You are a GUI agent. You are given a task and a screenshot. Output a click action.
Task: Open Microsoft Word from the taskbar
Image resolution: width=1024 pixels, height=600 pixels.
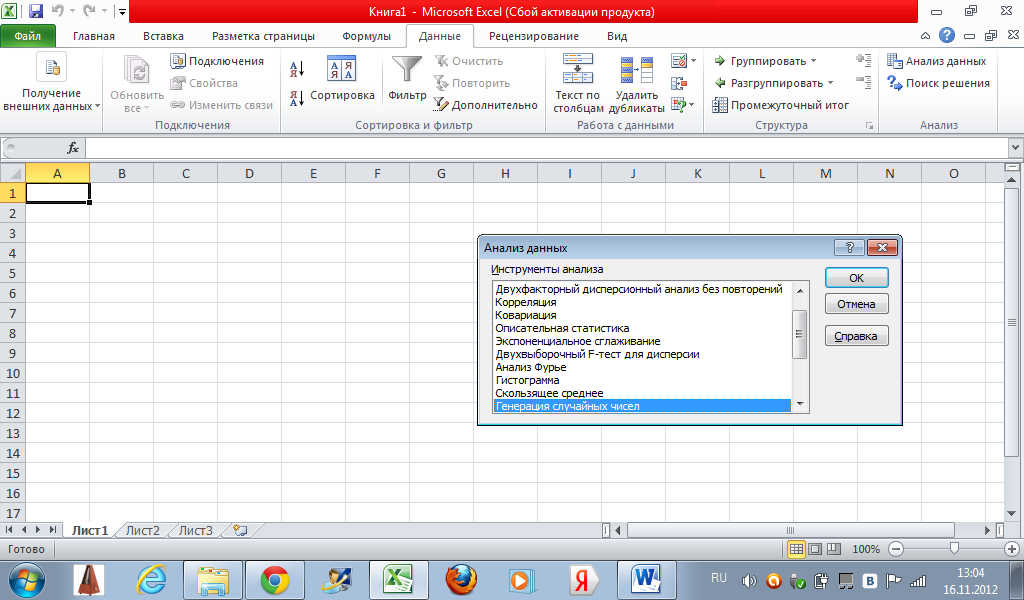pos(646,580)
